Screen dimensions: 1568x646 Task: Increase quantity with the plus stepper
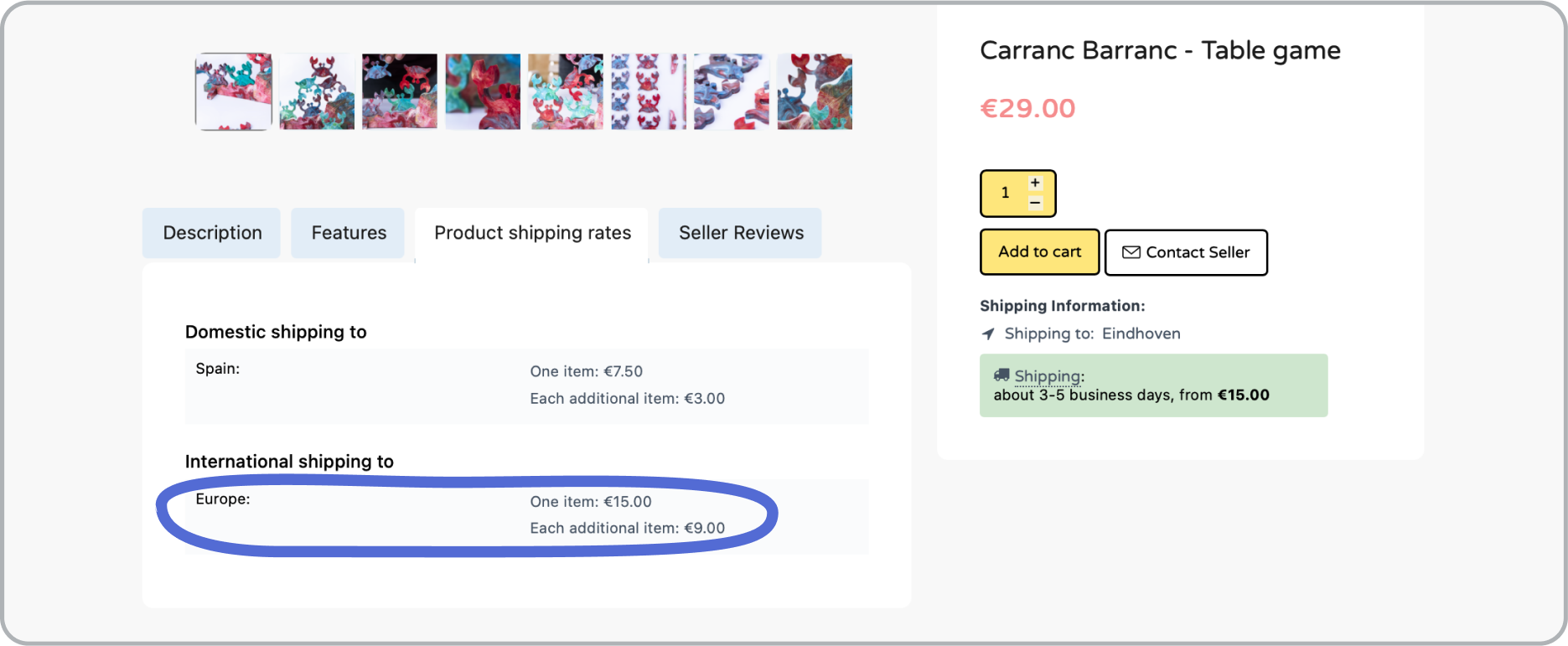coord(1035,183)
